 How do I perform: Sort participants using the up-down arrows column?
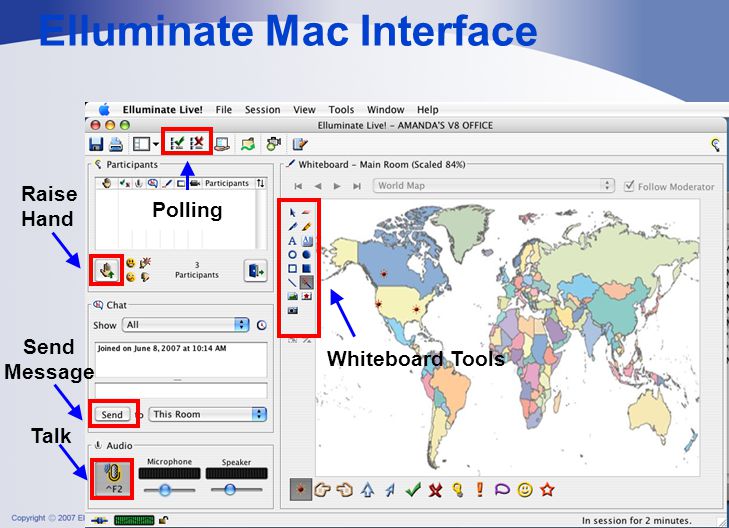[260, 183]
